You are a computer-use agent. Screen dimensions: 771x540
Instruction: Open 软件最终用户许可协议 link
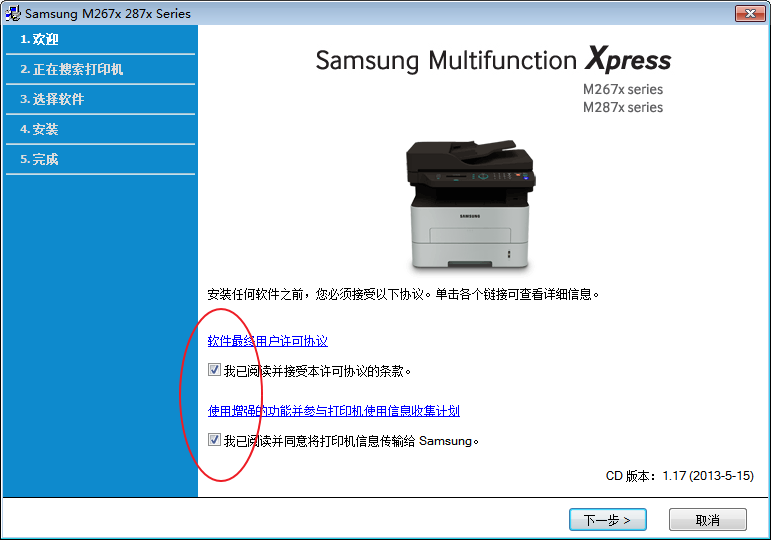coord(267,341)
